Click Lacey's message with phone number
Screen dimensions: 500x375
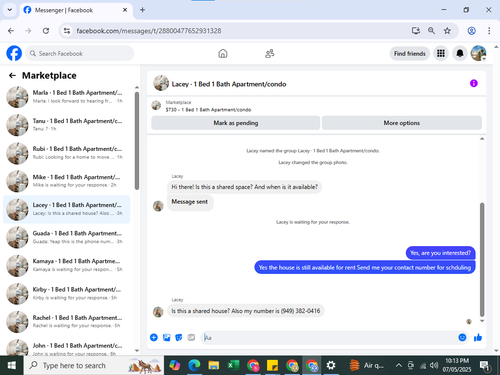click(246, 311)
